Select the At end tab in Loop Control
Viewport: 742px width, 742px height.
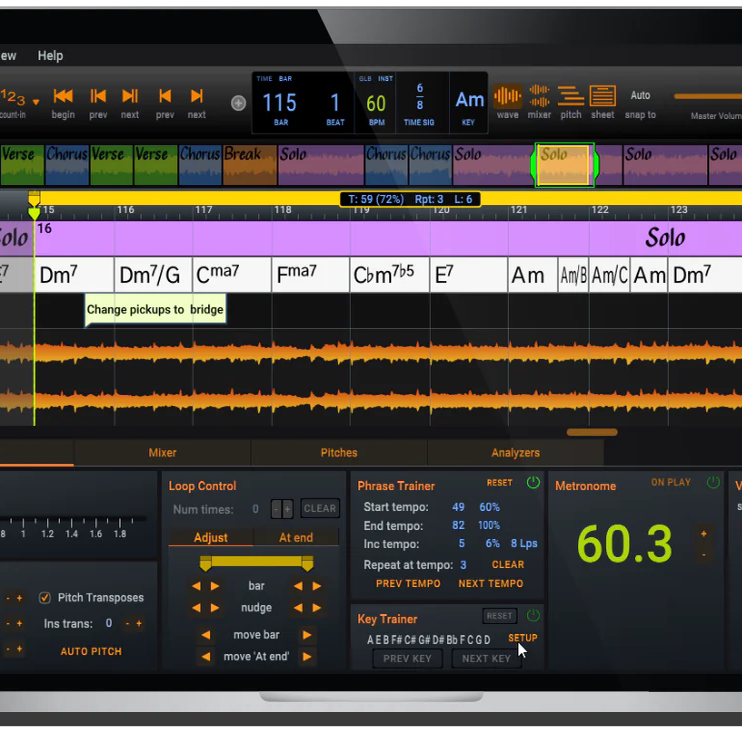tap(296, 538)
